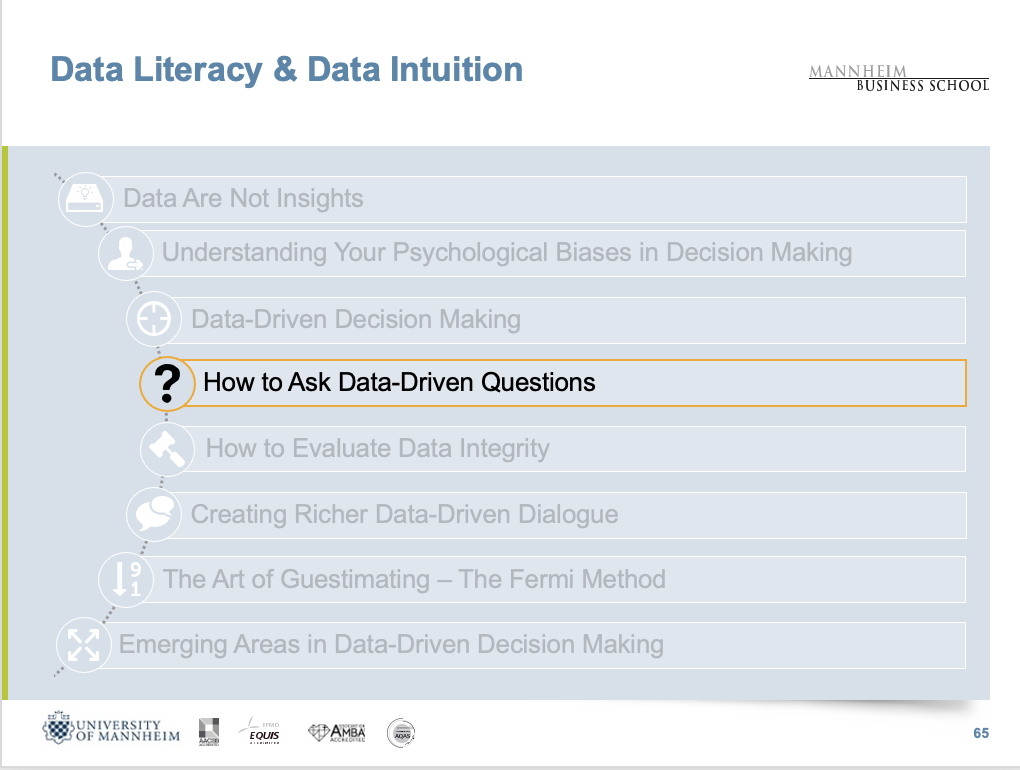Click the Mannheim Business School logo
The image size is (1020, 770).
tap(898, 77)
